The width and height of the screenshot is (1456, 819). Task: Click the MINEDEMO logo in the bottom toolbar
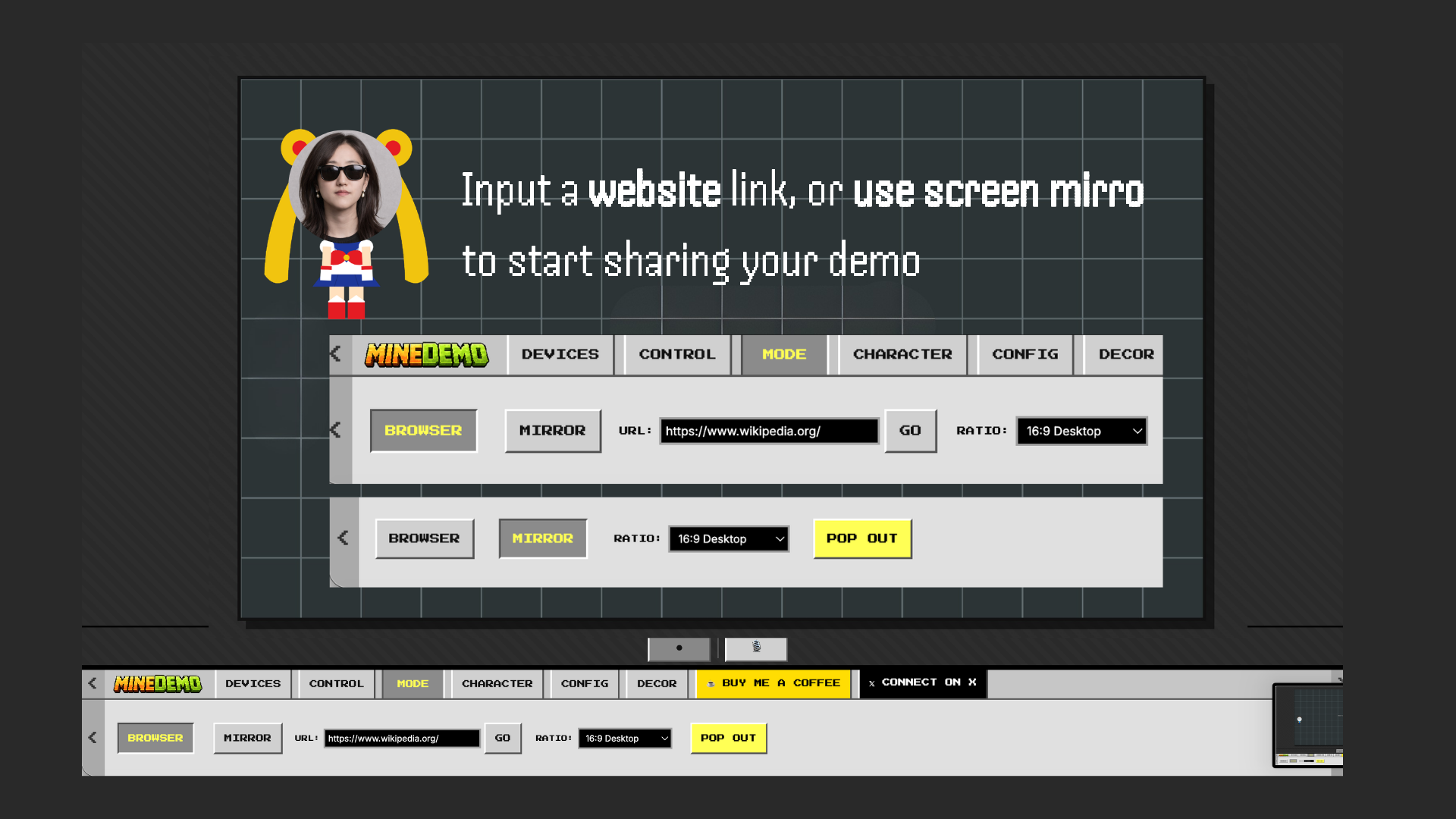(x=158, y=682)
